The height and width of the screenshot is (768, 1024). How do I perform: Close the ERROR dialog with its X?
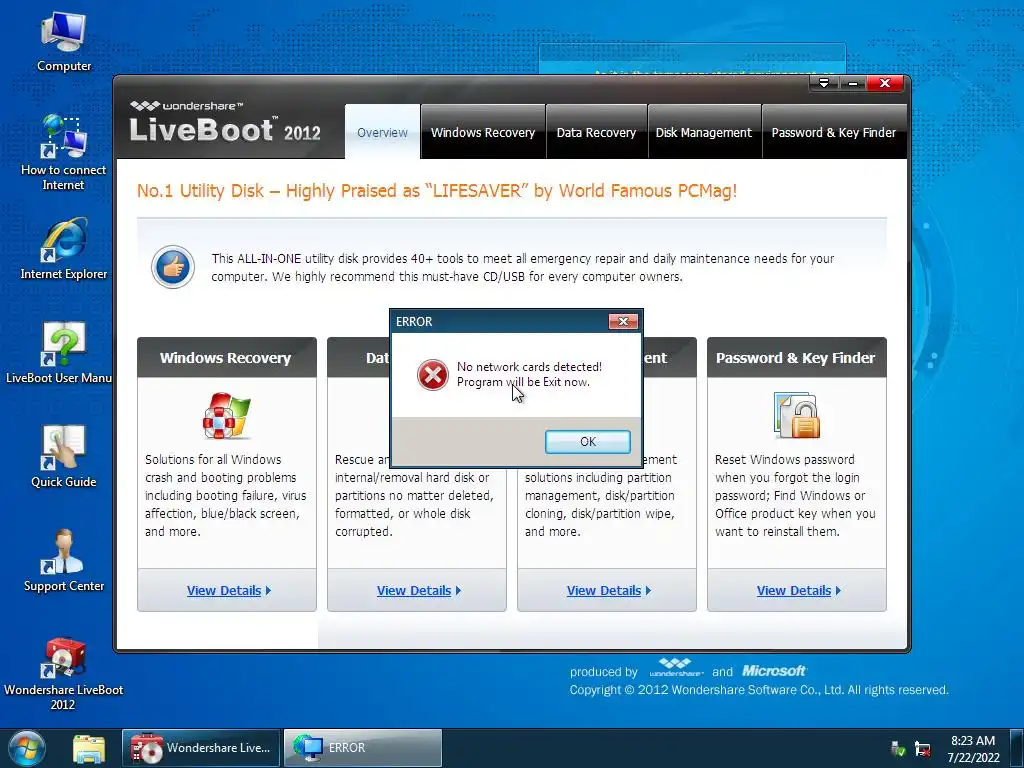[623, 321]
